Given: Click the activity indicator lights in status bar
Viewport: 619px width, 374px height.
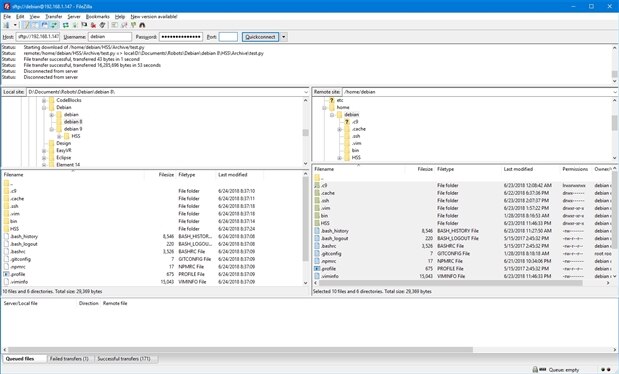Looking at the screenshot, I should (606, 370).
